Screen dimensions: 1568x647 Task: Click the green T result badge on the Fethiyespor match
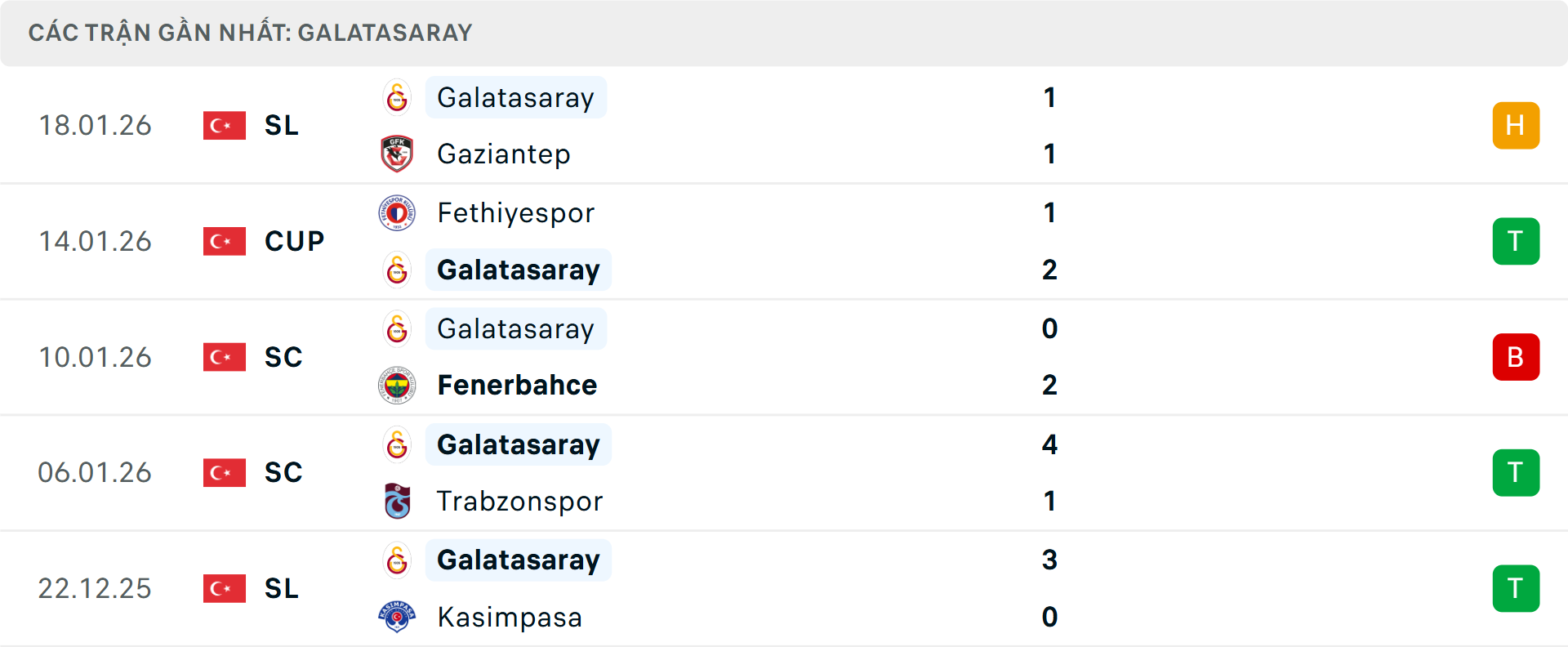tap(1516, 241)
